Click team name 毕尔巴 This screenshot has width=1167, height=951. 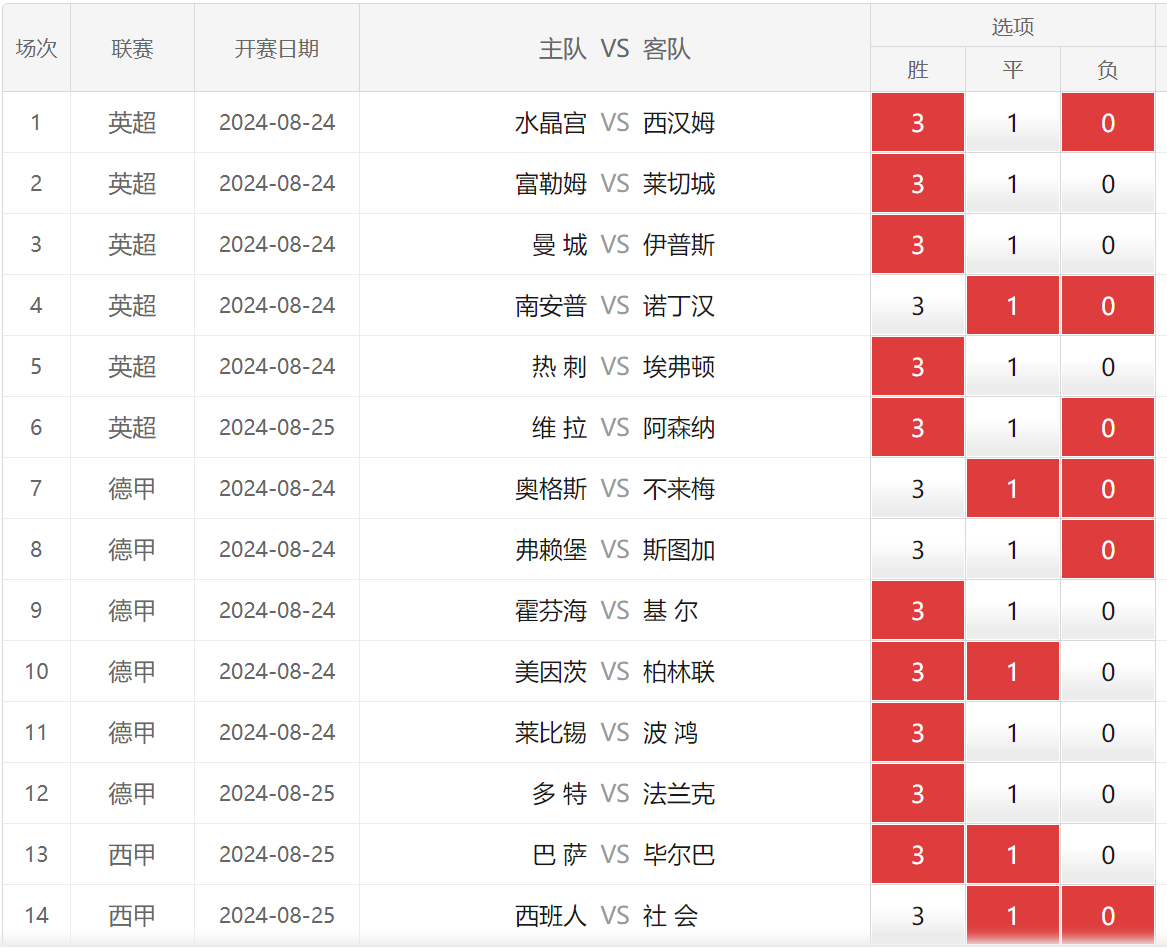click(679, 855)
